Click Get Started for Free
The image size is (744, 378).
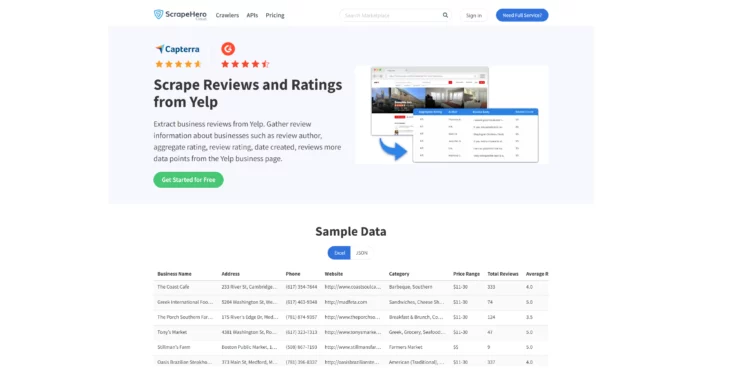pyautogui.click(x=188, y=180)
